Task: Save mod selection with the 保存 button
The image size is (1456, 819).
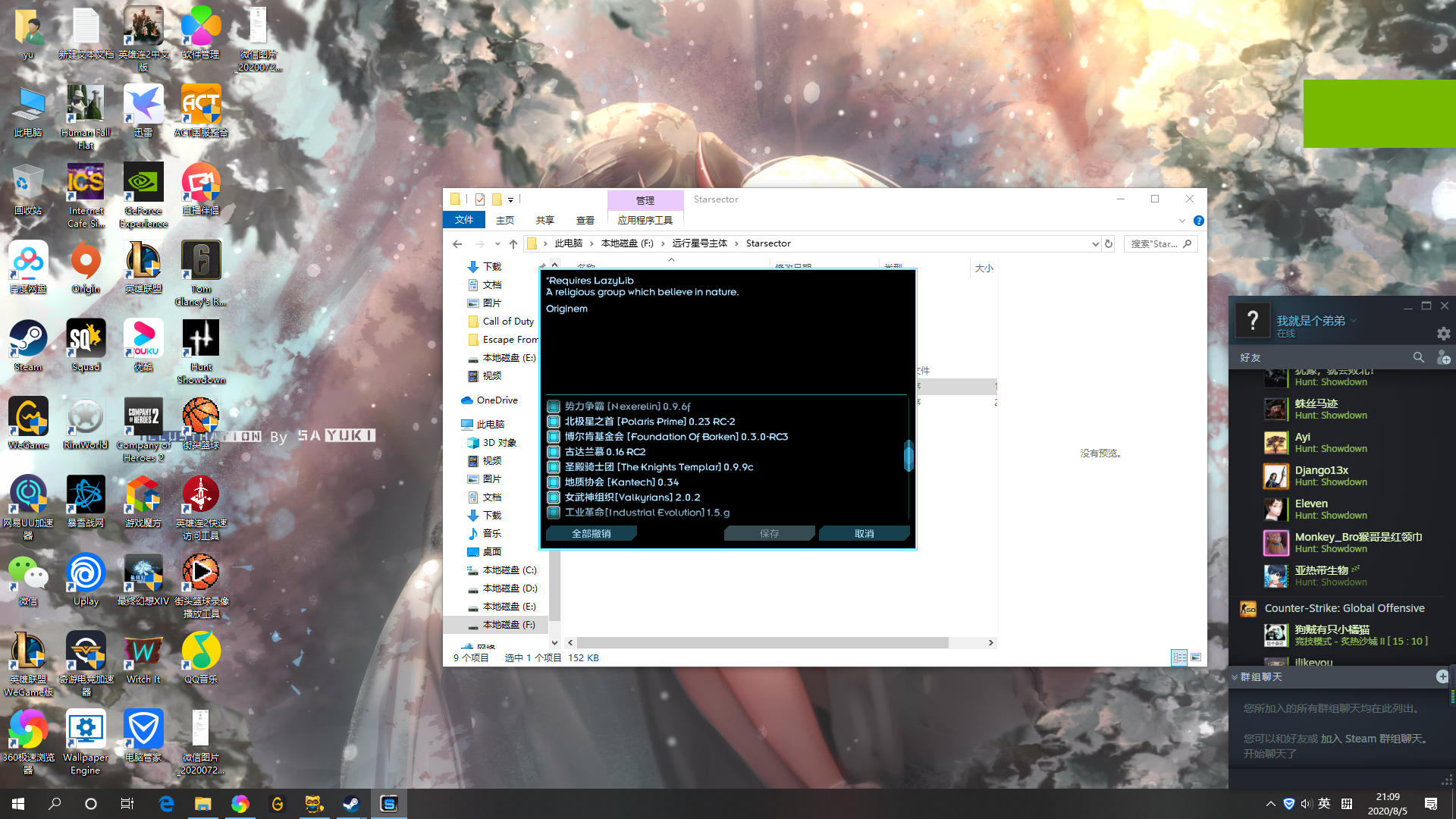Action: (769, 533)
